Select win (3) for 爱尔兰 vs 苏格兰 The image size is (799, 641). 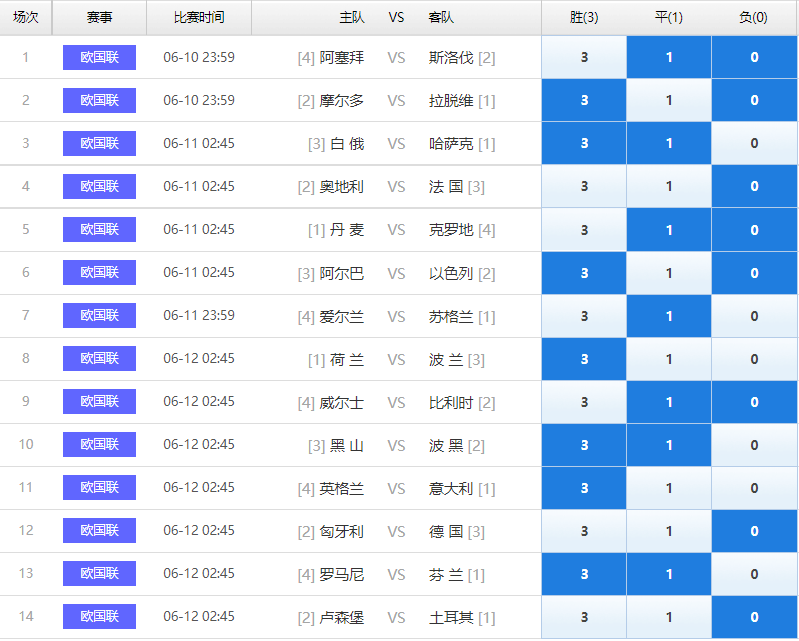[x=584, y=315]
